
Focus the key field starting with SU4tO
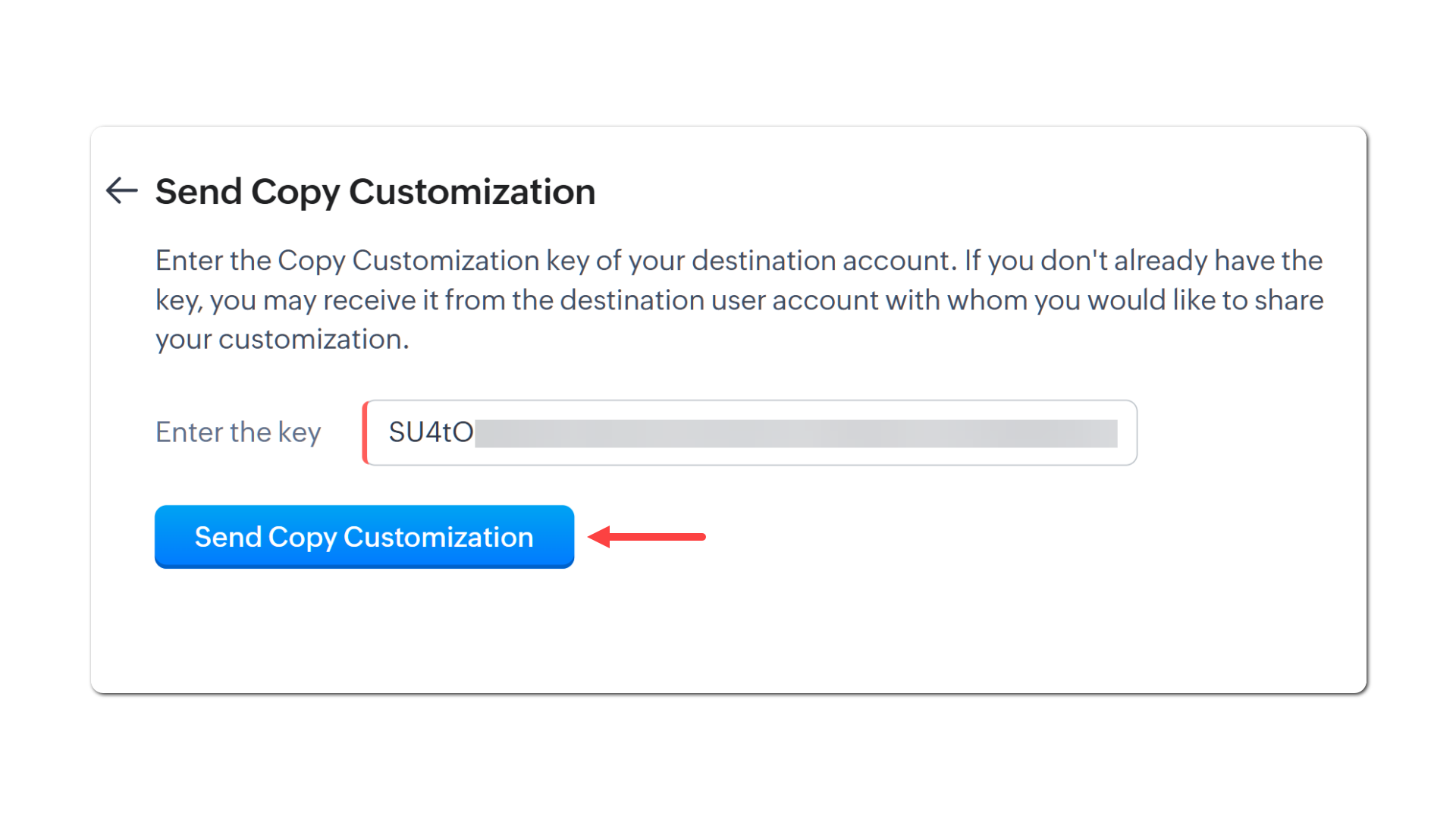click(x=749, y=432)
